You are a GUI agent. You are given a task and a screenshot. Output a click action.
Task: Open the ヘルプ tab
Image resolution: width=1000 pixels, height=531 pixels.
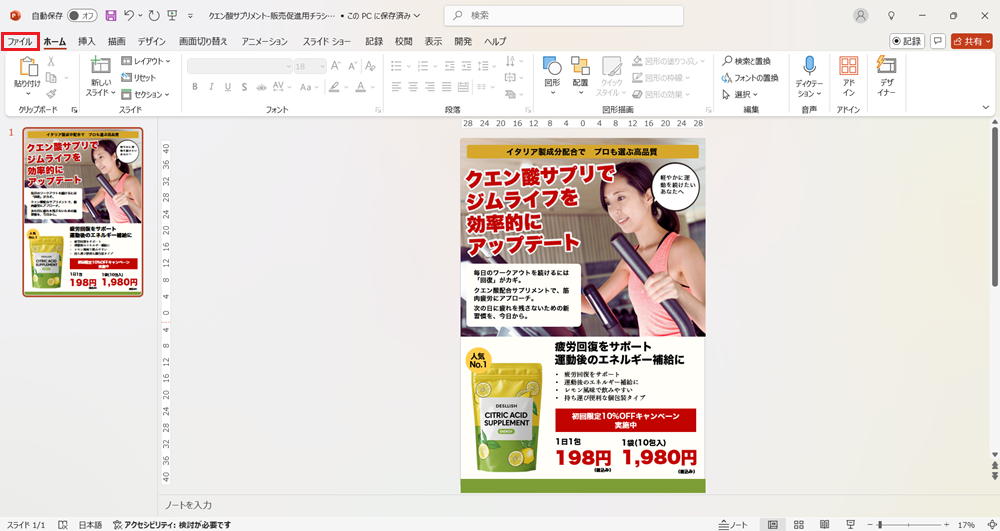495,41
